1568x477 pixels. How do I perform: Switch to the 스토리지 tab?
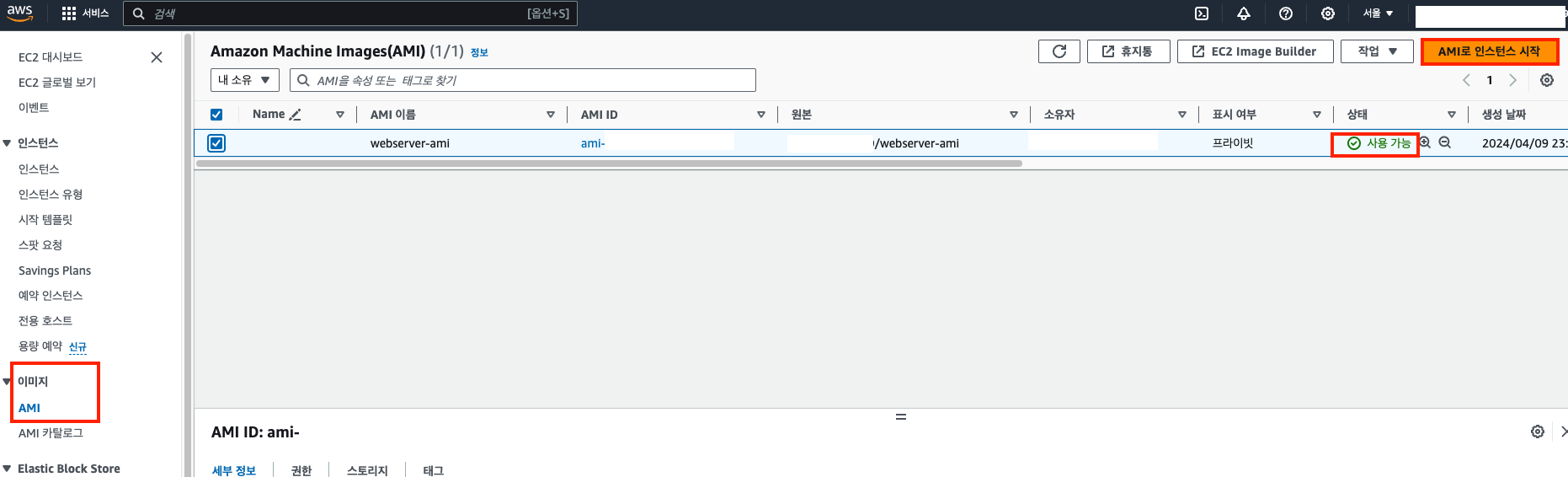pos(367,470)
